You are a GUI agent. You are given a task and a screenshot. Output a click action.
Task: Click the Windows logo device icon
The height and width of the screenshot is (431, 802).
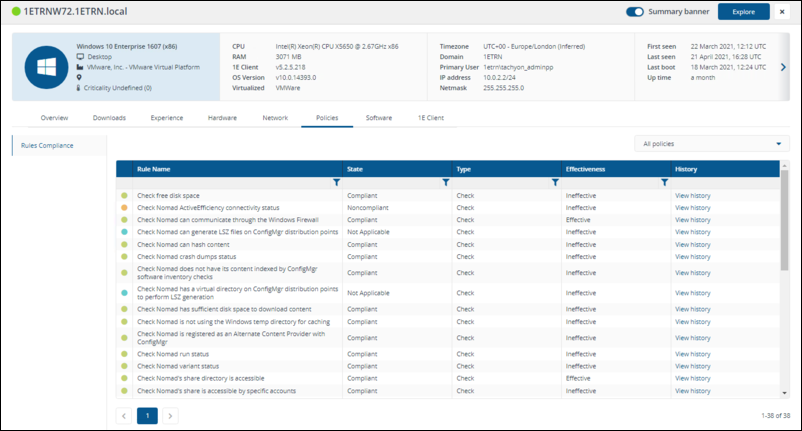coord(46,66)
